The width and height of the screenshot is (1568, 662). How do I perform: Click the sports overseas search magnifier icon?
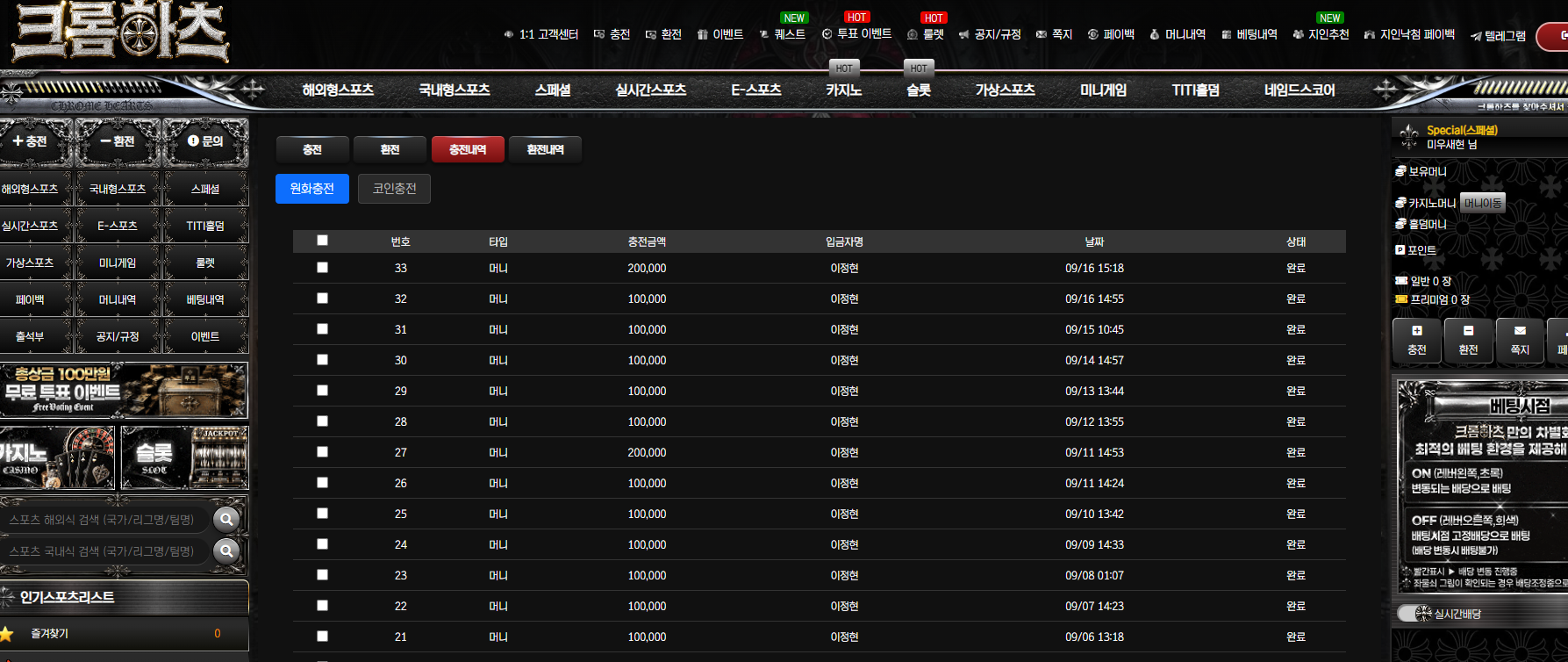[226, 519]
